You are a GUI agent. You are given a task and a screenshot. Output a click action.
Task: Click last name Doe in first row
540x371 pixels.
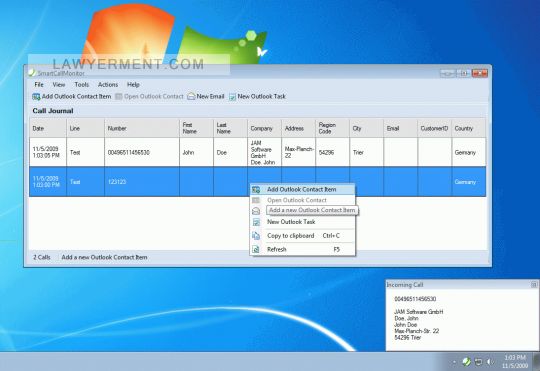(x=230, y=152)
